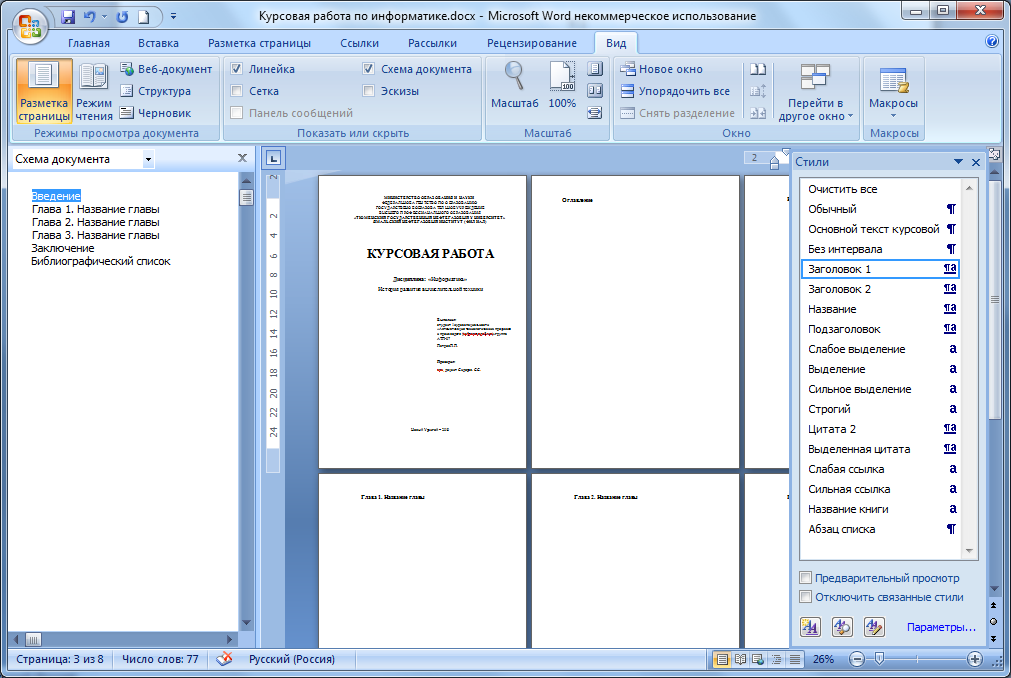This screenshot has height=678, width=1011.
Task: Go to Заключение in document map
Action: [63, 248]
